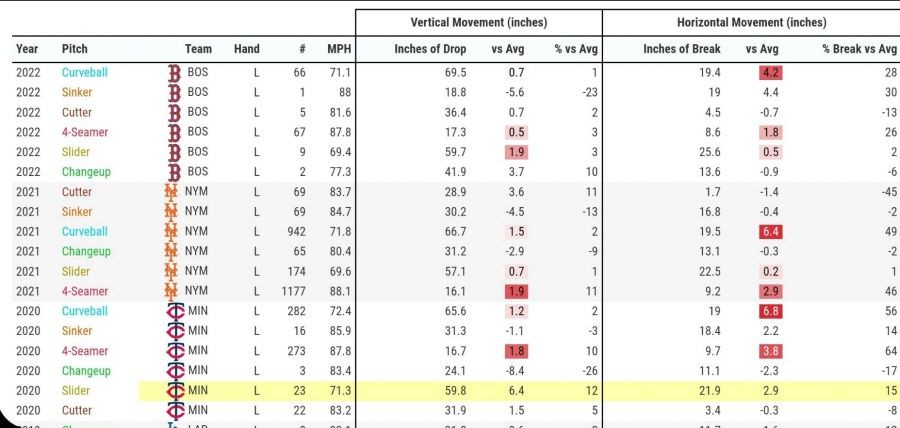Click Twins logo in highlighted 2020 Slider row
This screenshot has height=428, width=900.
[x=174, y=390]
